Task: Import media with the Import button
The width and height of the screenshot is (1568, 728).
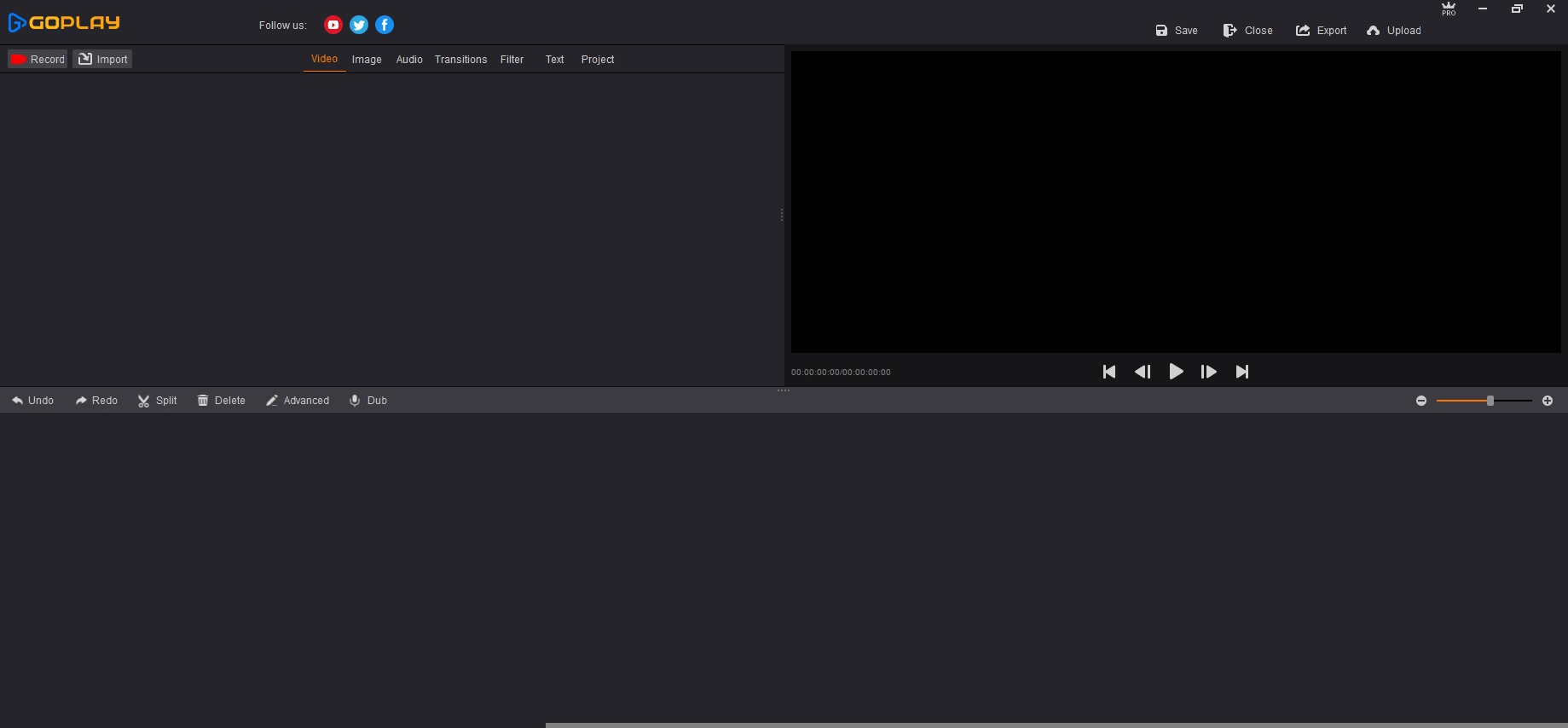Action: click(102, 59)
